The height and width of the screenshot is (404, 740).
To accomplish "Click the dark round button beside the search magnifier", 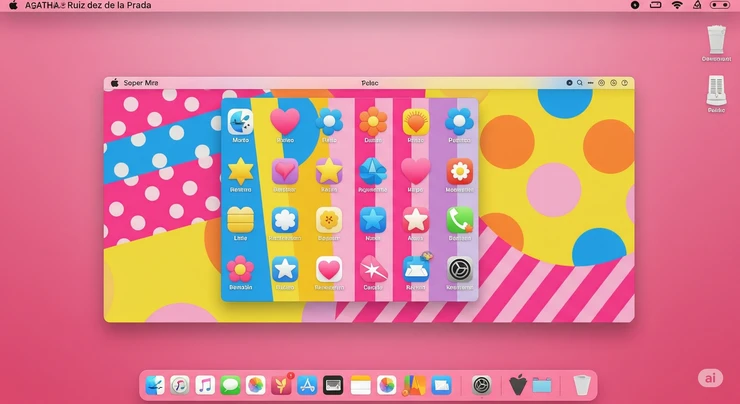I will [x=569, y=83].
